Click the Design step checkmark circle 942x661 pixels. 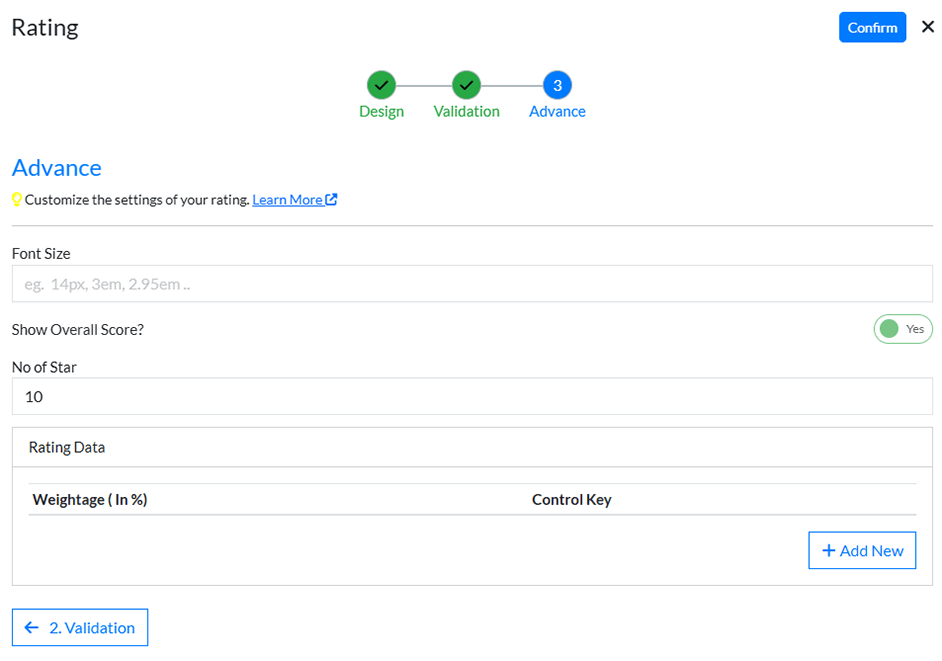pyautogui.click(x=381, y=85)
